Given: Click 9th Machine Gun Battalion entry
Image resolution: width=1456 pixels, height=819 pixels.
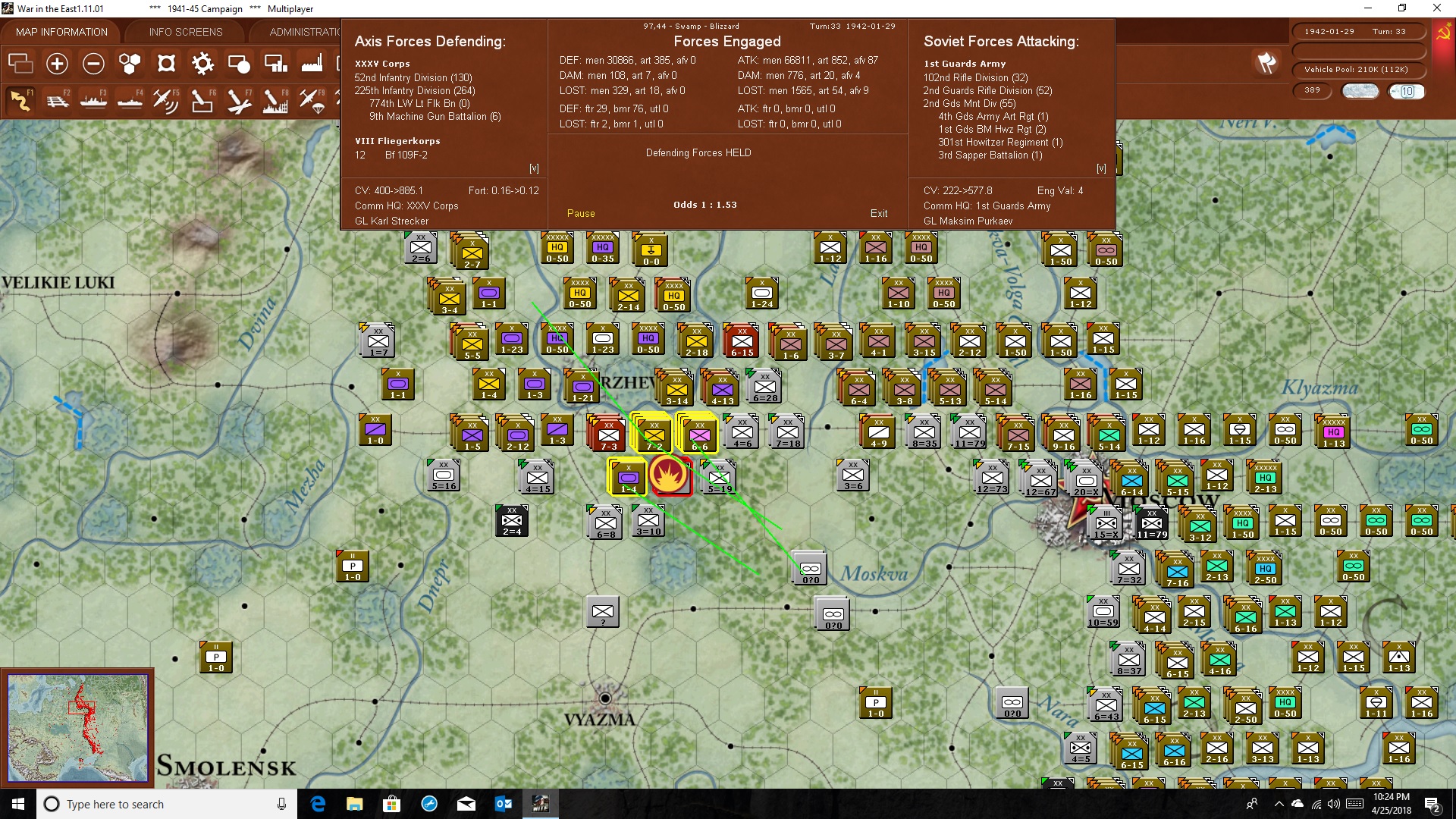Looking at the screenshot, I should (435, 116).
